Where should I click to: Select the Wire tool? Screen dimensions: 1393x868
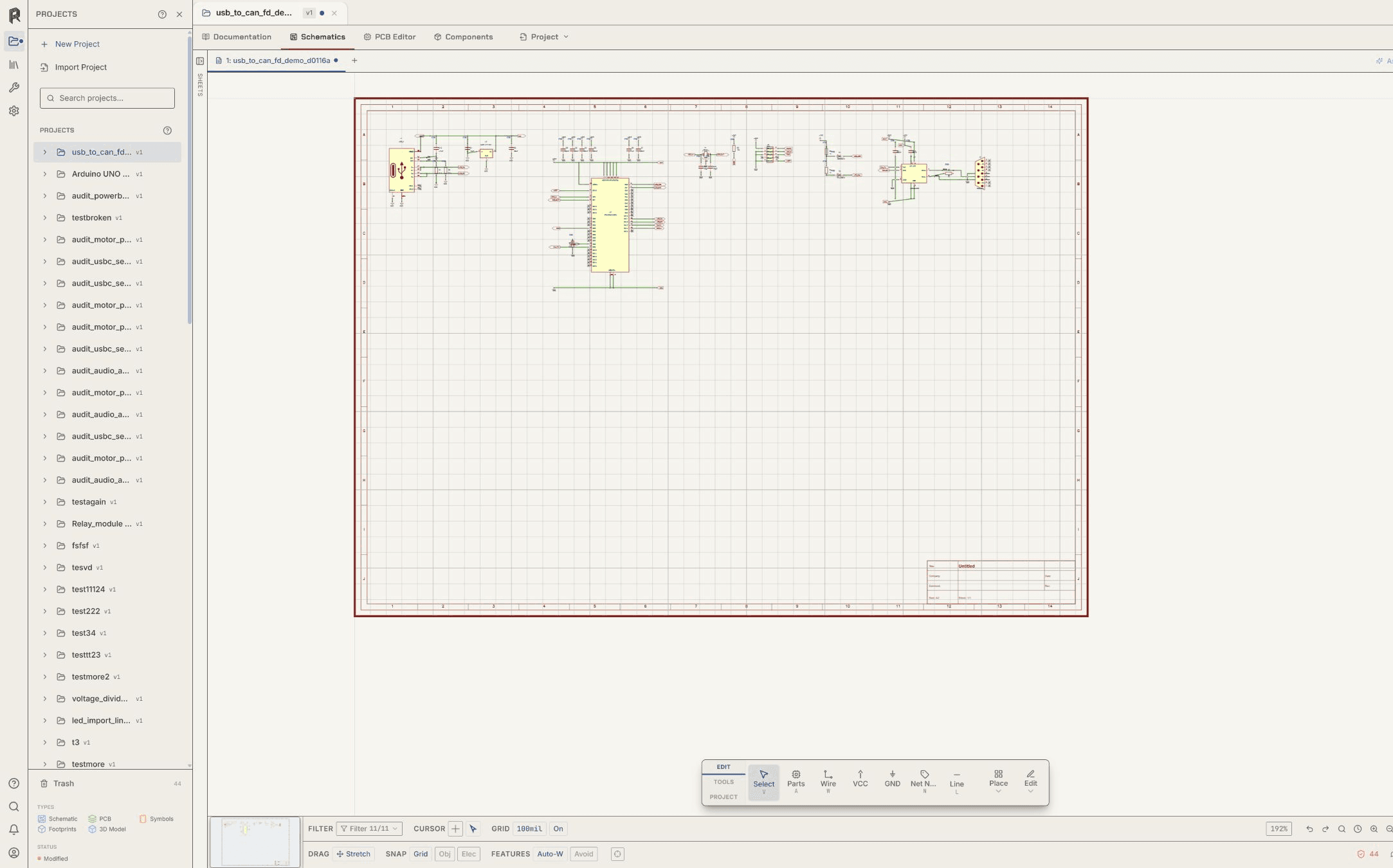[x=828, y=782]
